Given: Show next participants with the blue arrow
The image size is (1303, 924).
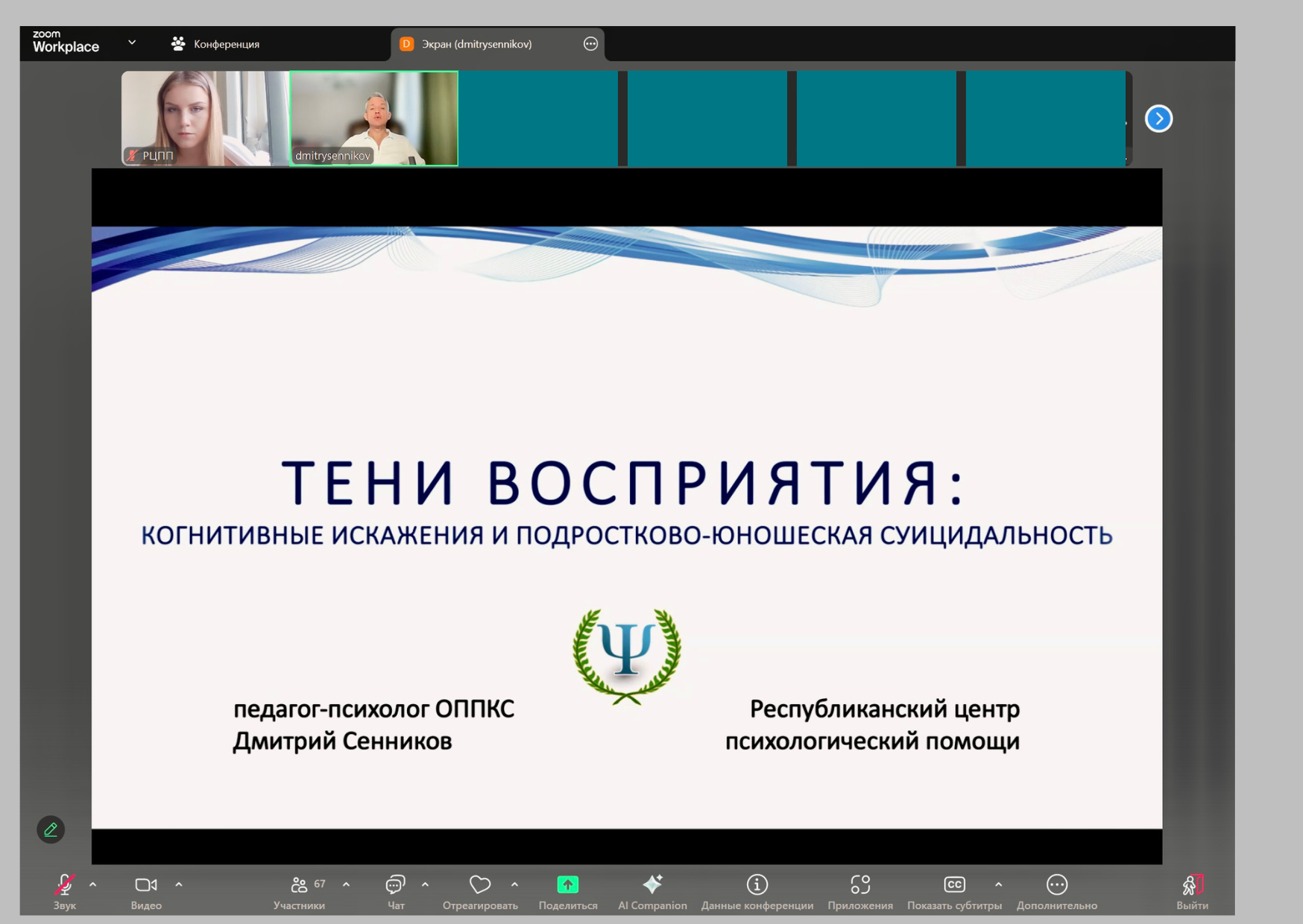Looking at the screenshot, I should 1158,118.
